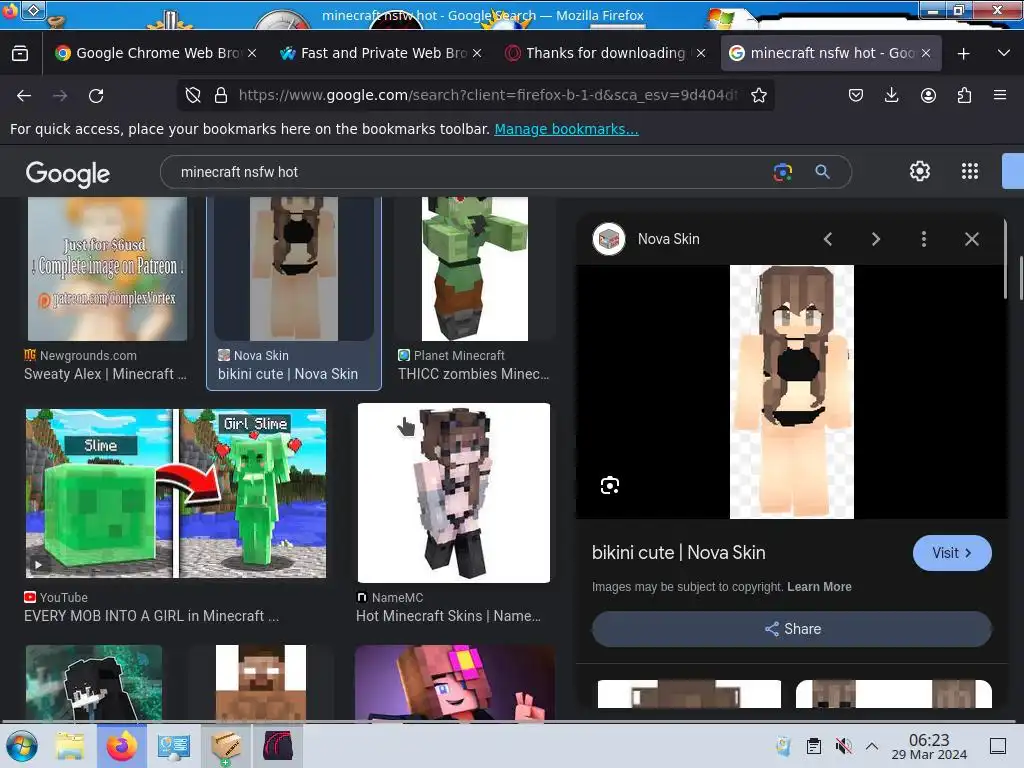
Task: Open EVERY MOB INTO A GIRL YouTube result
Action: pyautogui.click(x=152, y=616)
